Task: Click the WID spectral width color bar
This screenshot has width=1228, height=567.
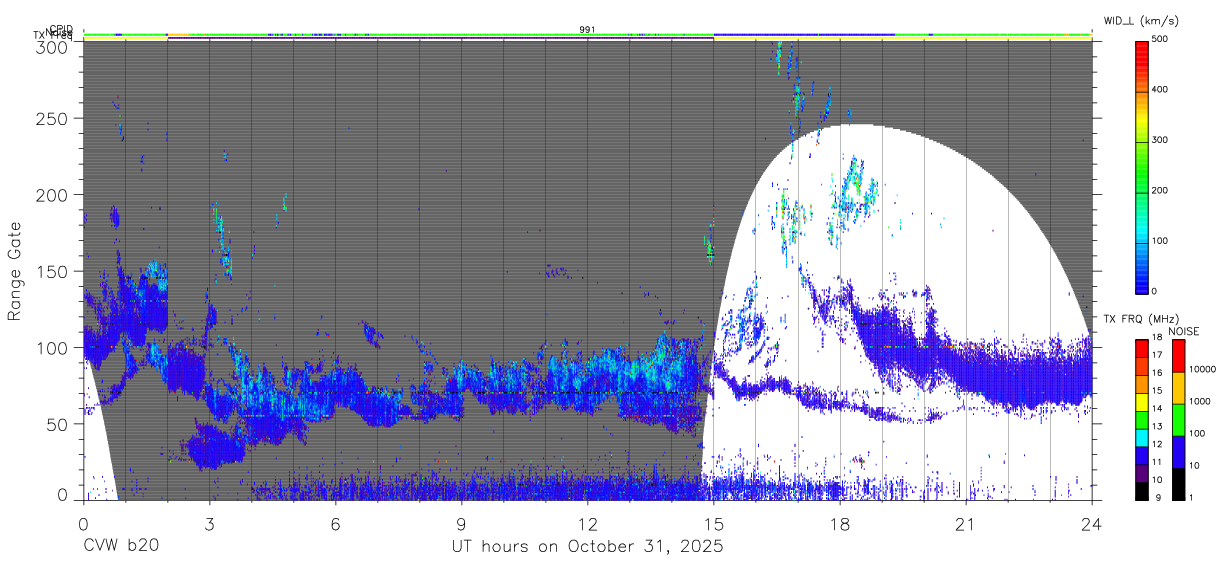Action: coord(1142,166)
